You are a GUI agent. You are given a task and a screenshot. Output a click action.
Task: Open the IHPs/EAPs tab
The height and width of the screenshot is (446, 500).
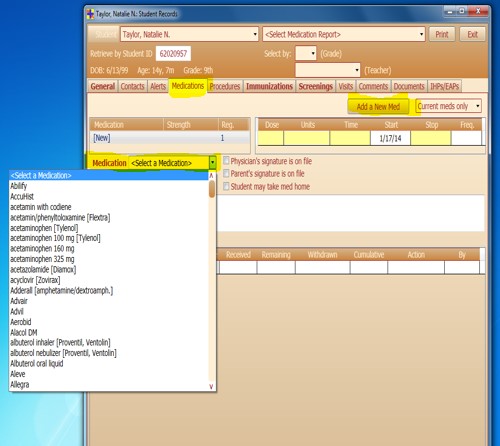[x=444, y=86]
